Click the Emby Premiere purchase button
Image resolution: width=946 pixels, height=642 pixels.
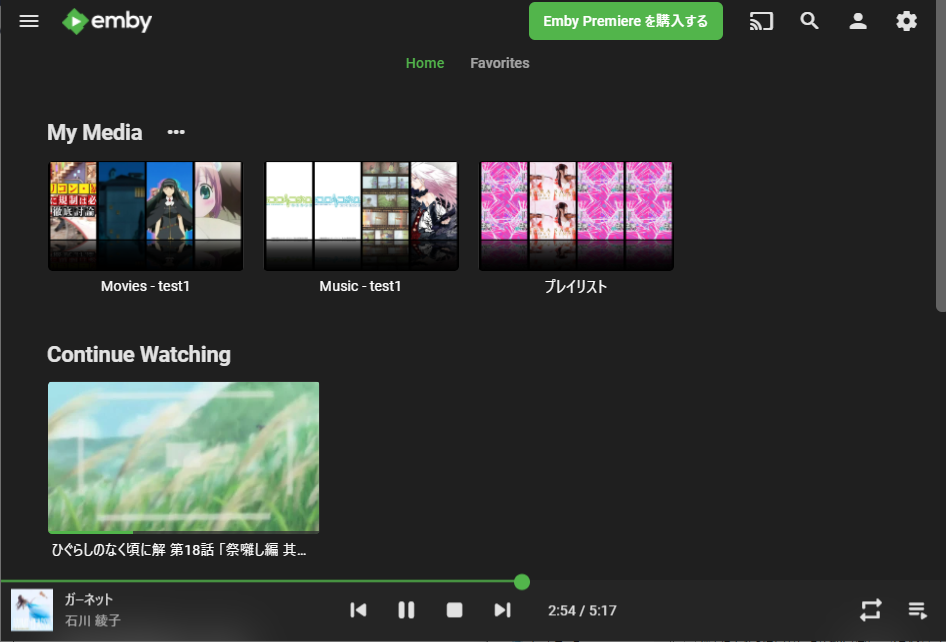625,20
